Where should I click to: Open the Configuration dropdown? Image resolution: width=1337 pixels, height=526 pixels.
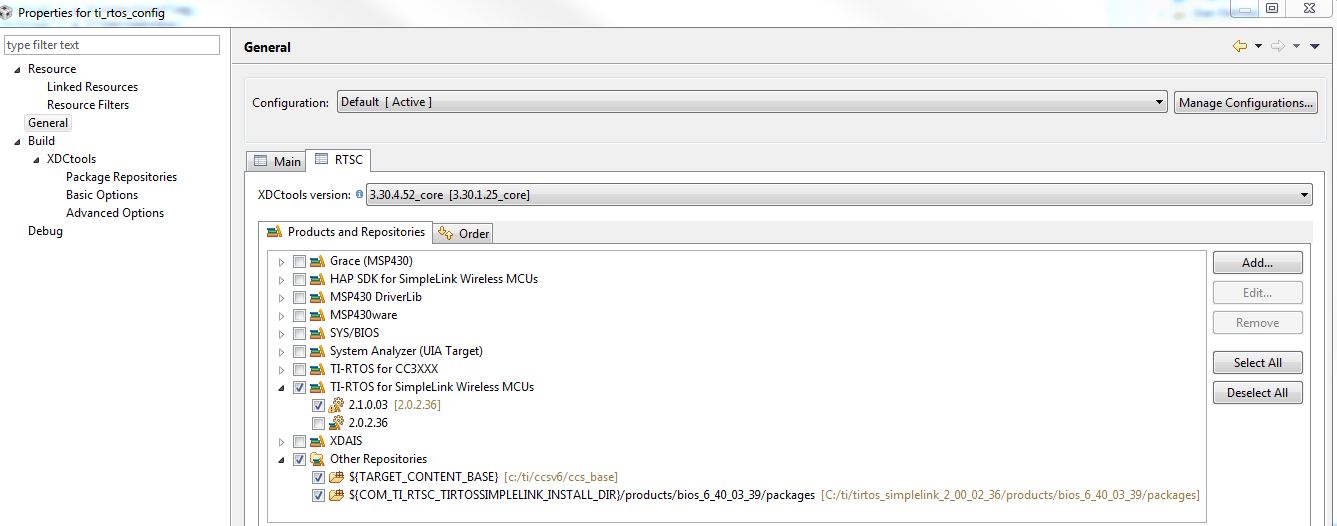pyautogui.click(x=1160, y=102)
